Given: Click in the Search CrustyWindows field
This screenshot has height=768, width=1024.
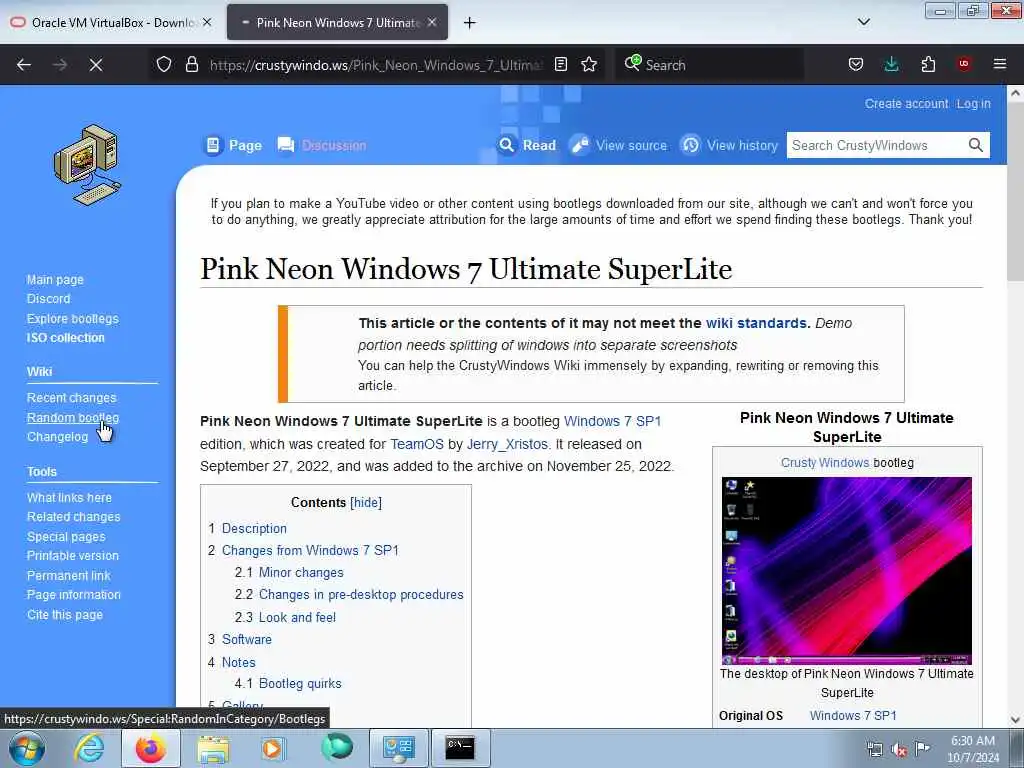Looking at the screenshot, I should [875, 145].
